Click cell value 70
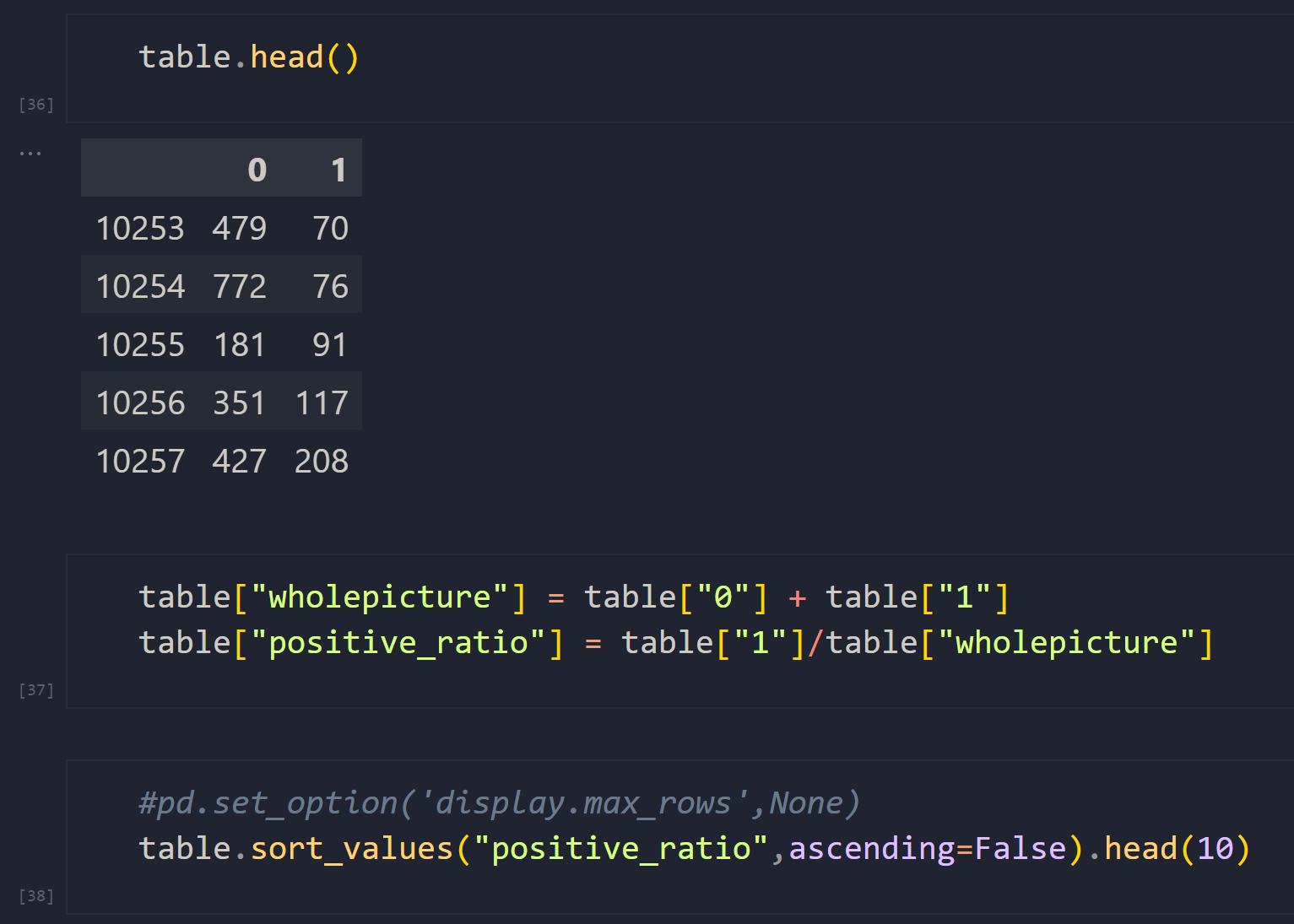1294x924 pixels. click(330, 229)
